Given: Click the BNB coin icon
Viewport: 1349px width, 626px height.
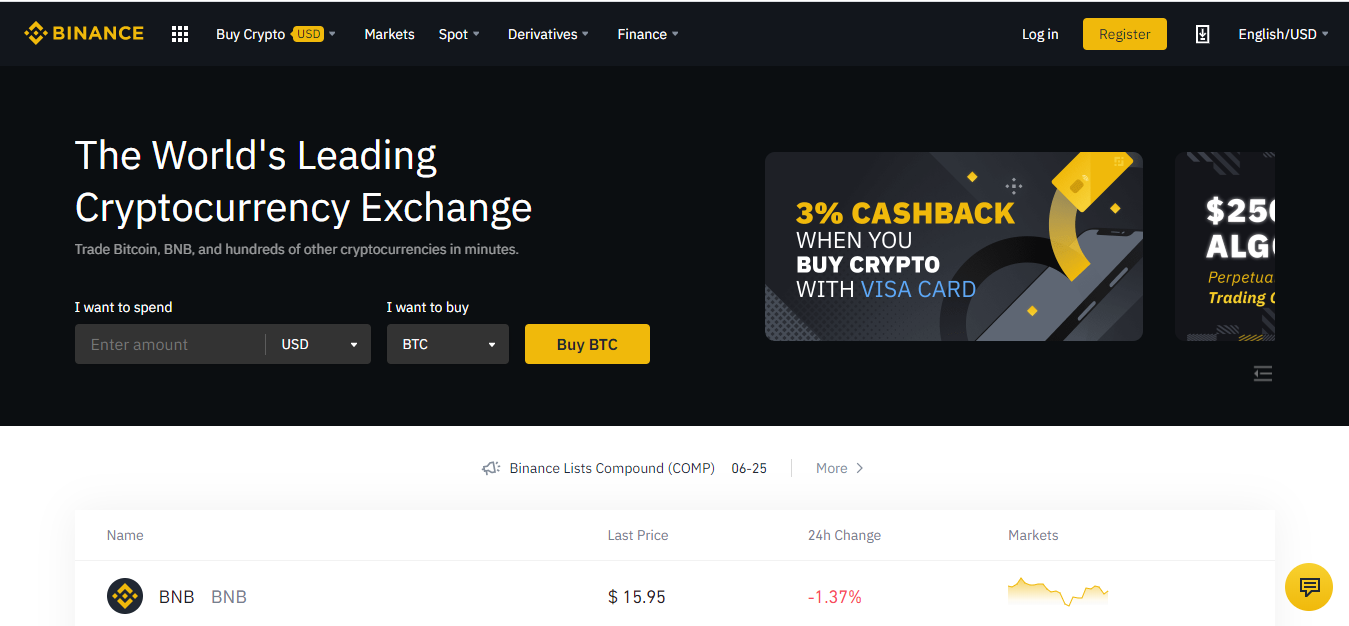Looking at the screenshot, I should pos(125,597).
